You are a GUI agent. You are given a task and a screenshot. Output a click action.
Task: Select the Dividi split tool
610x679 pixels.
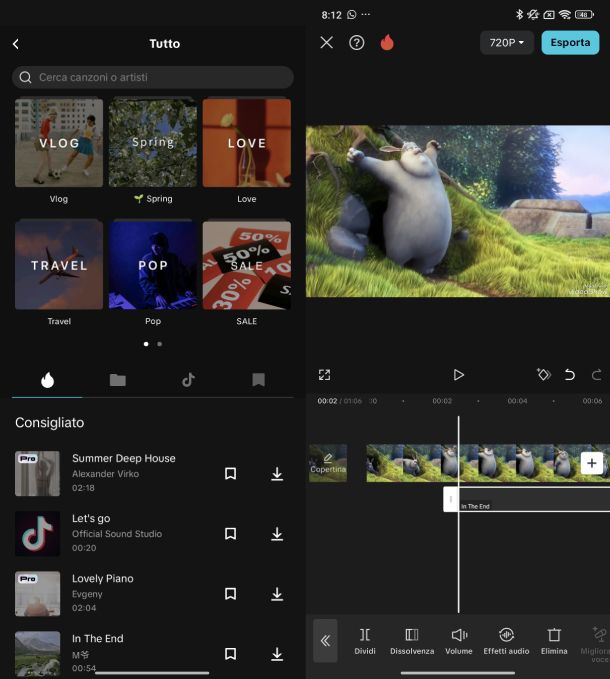(365, 641)
